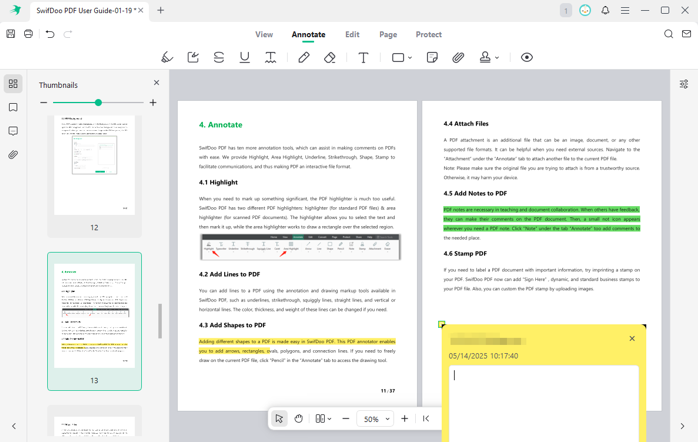Zoom in with the plus button
The image size is (699, 442).
point(404,418)
